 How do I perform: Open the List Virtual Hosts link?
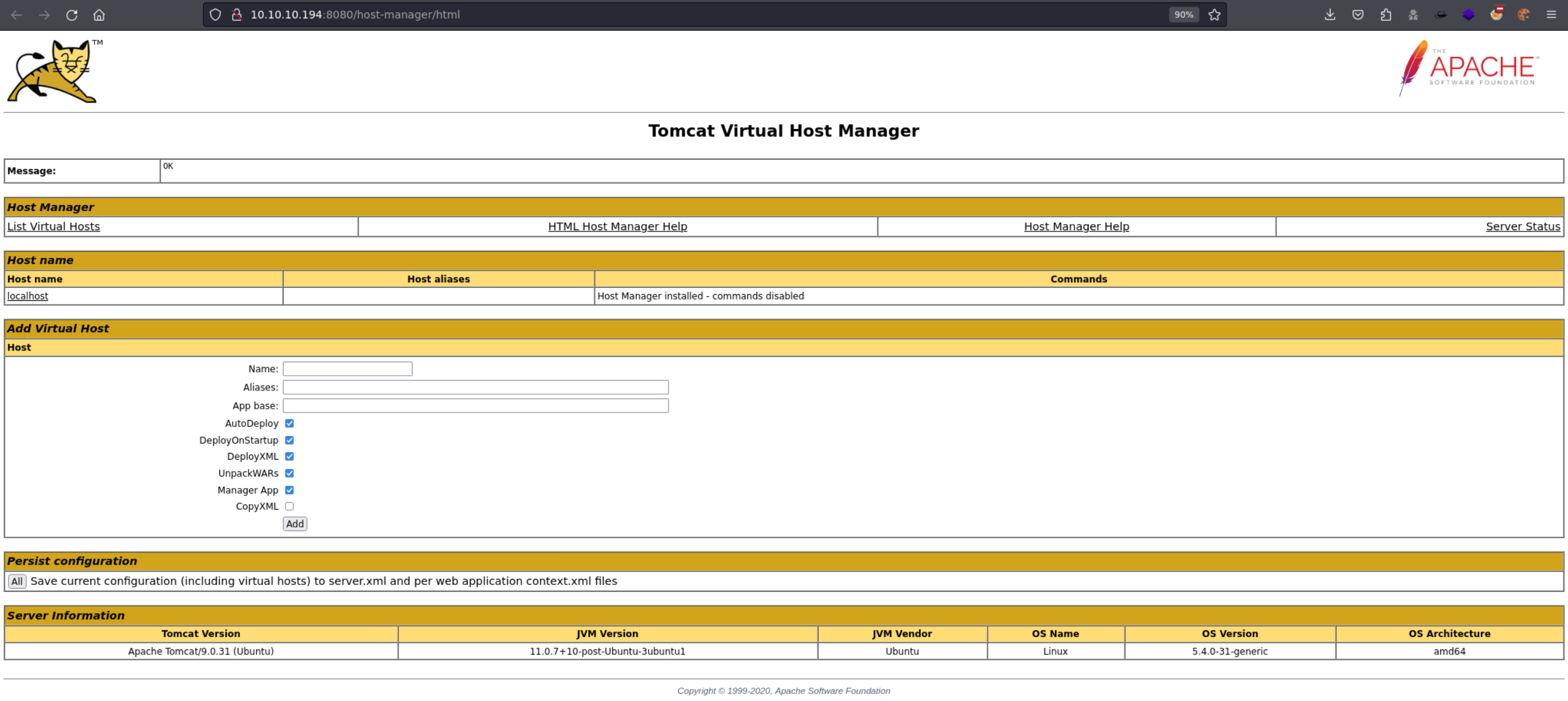pos(53,227)
